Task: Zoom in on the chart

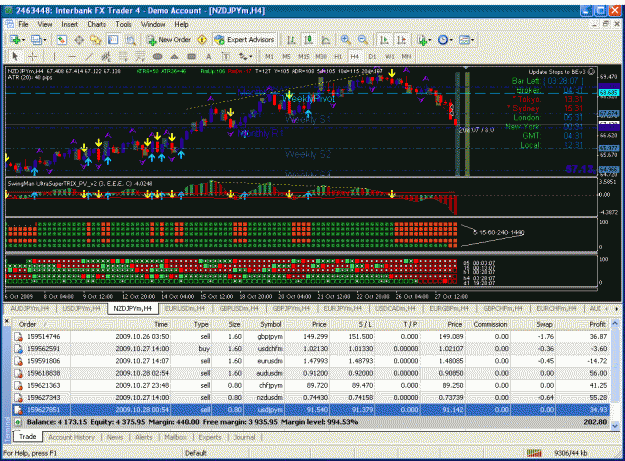Action: coord(346,40)
